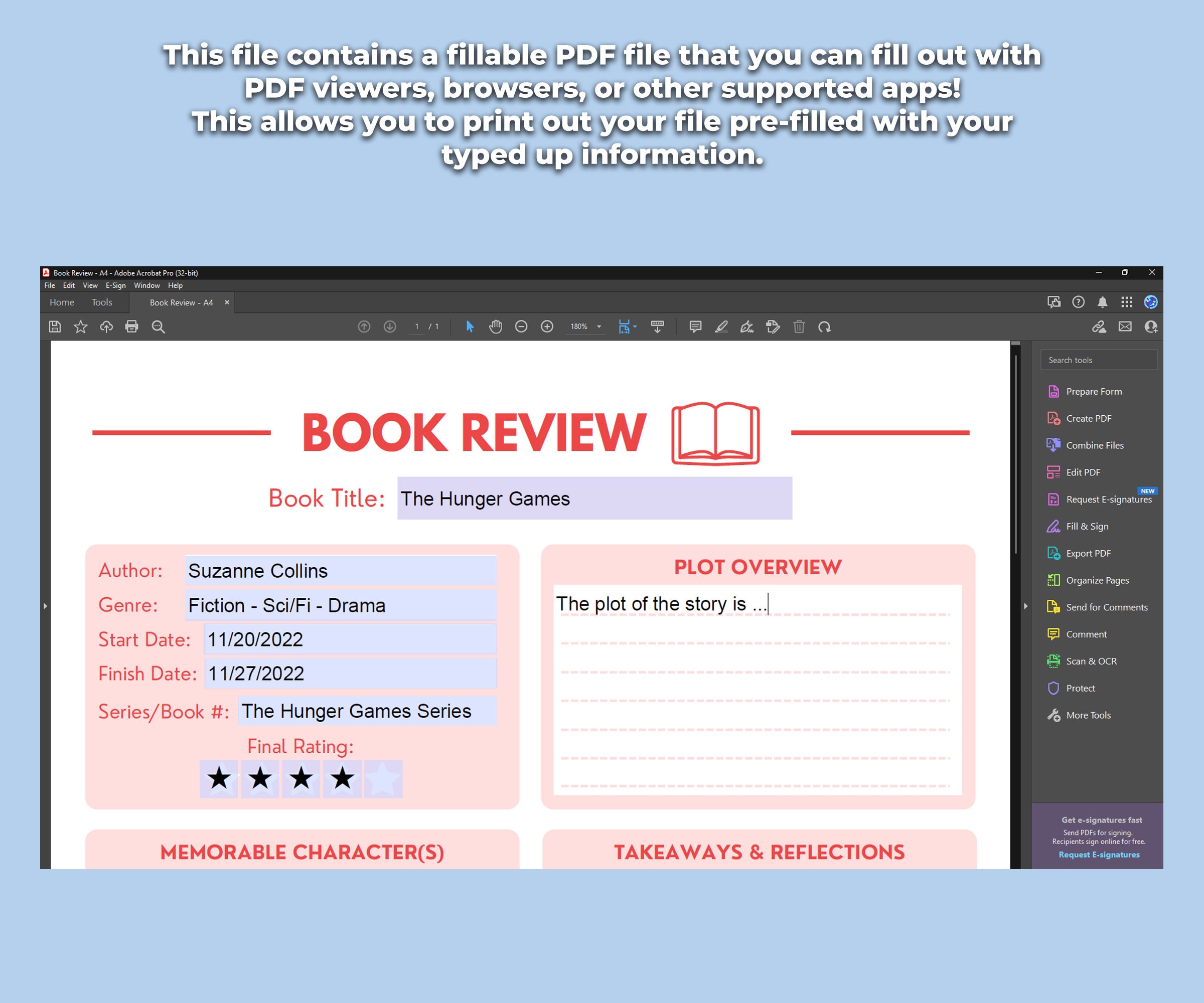Toggle the third rating star

pos(301,779)
